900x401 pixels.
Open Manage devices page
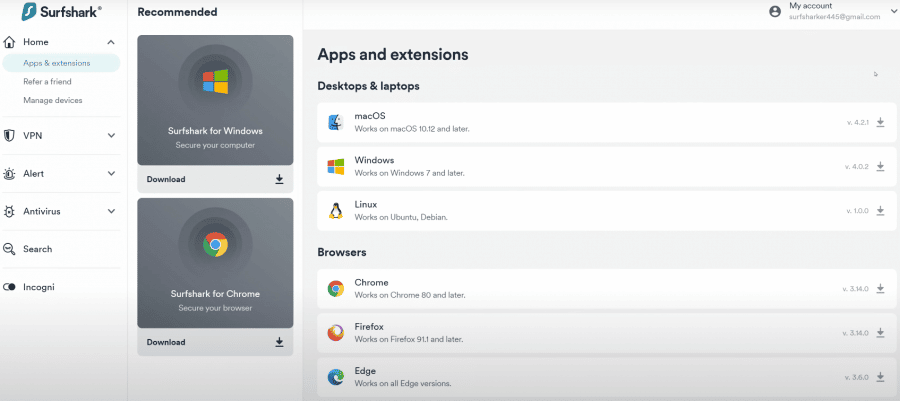pyautogui.click(x=53, y=100)
